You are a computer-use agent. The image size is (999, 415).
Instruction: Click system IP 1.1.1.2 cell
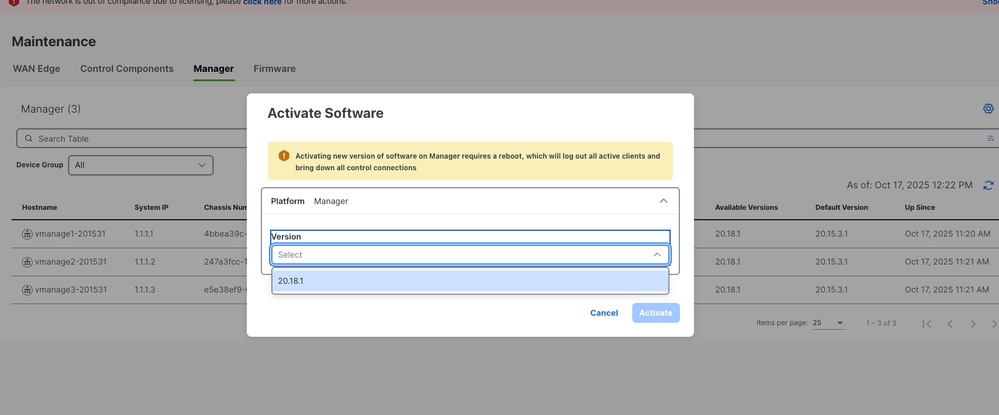pyautogui.click(x=145, y=262)
